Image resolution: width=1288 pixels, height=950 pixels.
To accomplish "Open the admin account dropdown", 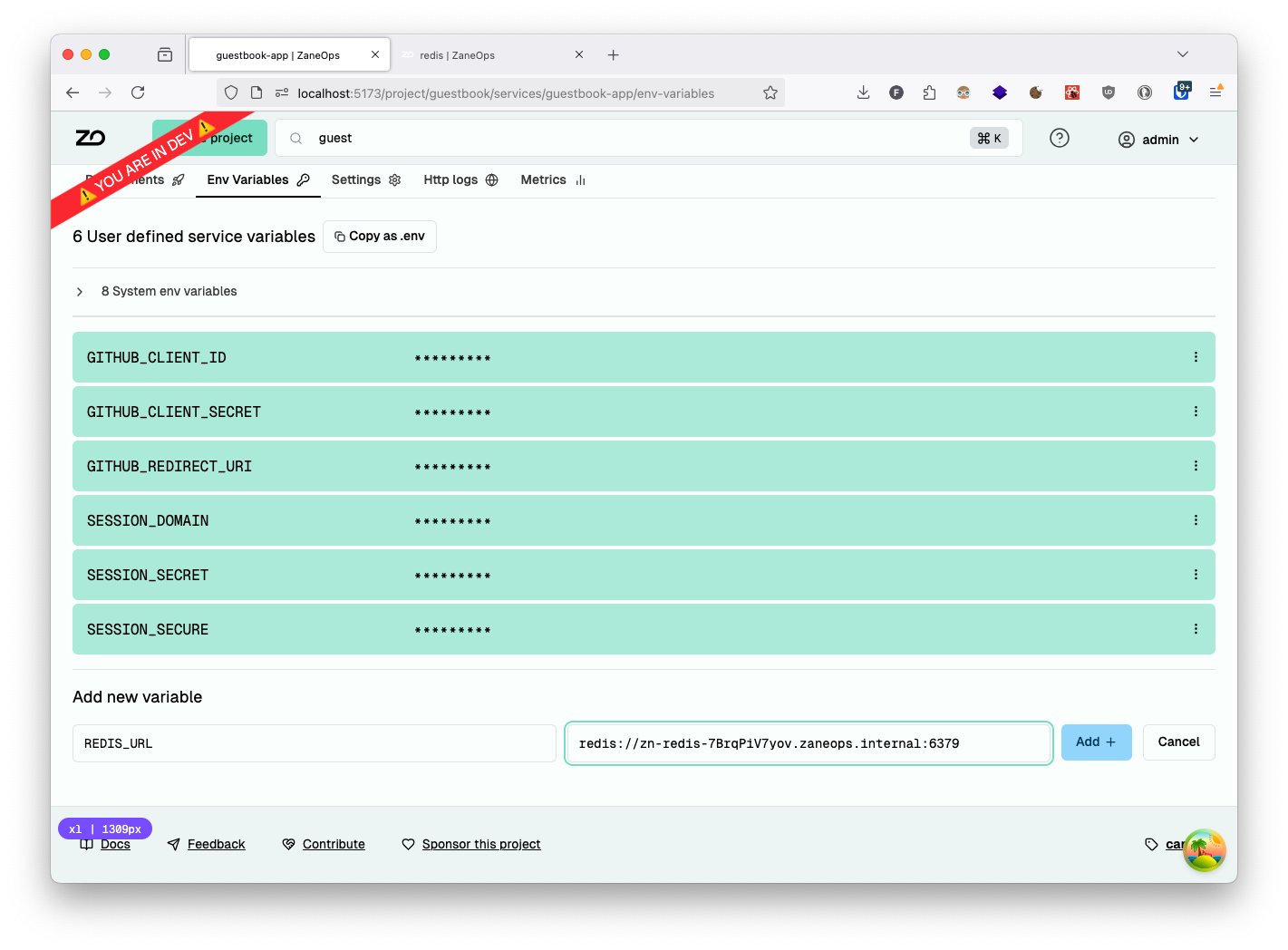I will point(1158,140).
